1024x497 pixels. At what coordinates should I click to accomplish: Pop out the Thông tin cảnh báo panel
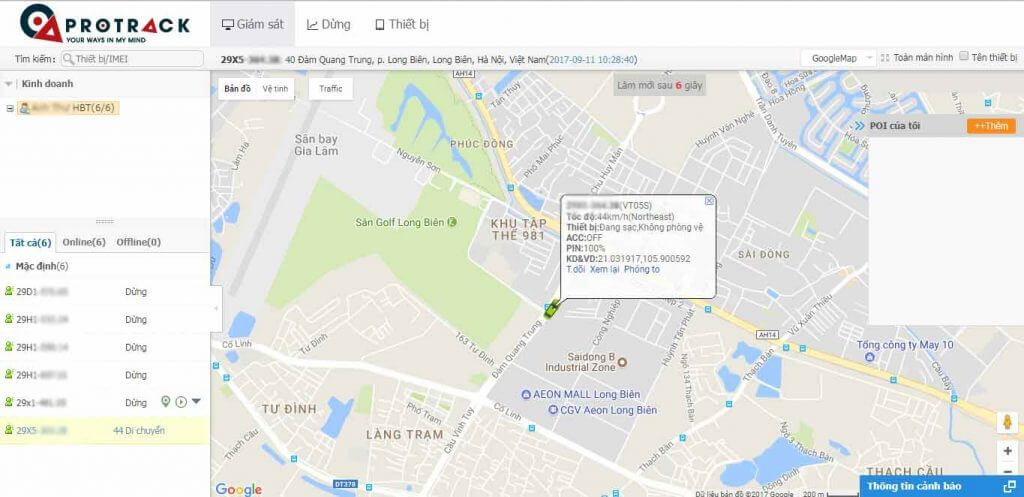1011,486
